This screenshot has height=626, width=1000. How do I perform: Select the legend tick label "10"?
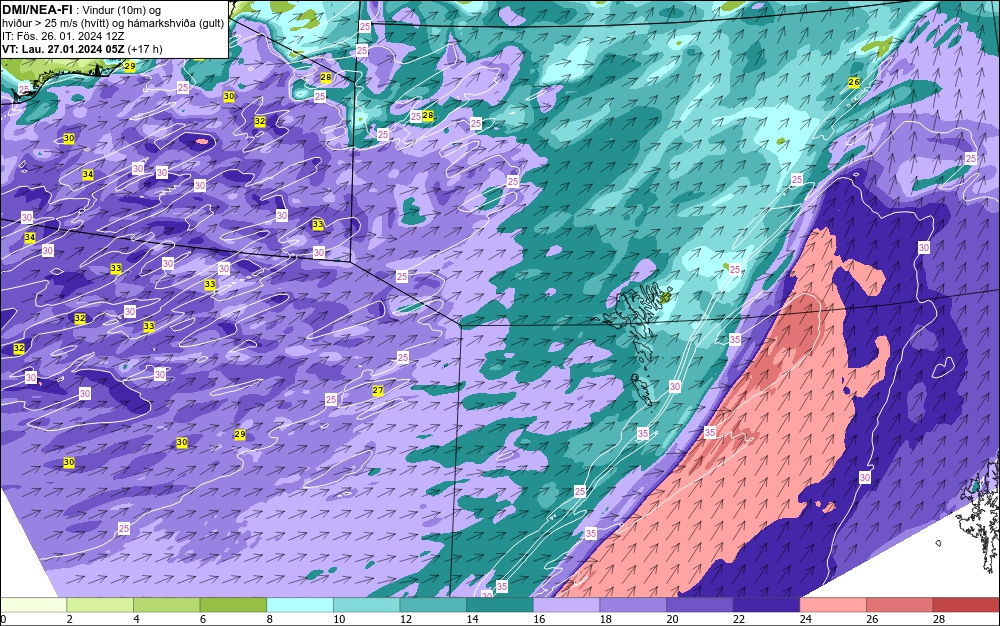click(339, 619)
